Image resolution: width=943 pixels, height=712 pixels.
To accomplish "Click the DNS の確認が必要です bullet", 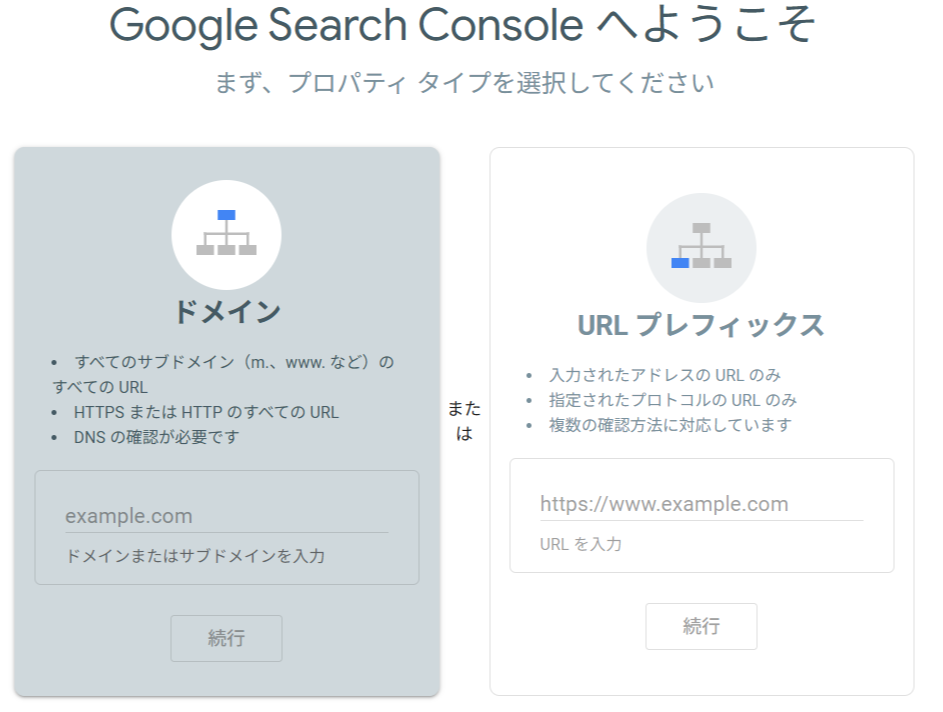I will pos(156,437).
